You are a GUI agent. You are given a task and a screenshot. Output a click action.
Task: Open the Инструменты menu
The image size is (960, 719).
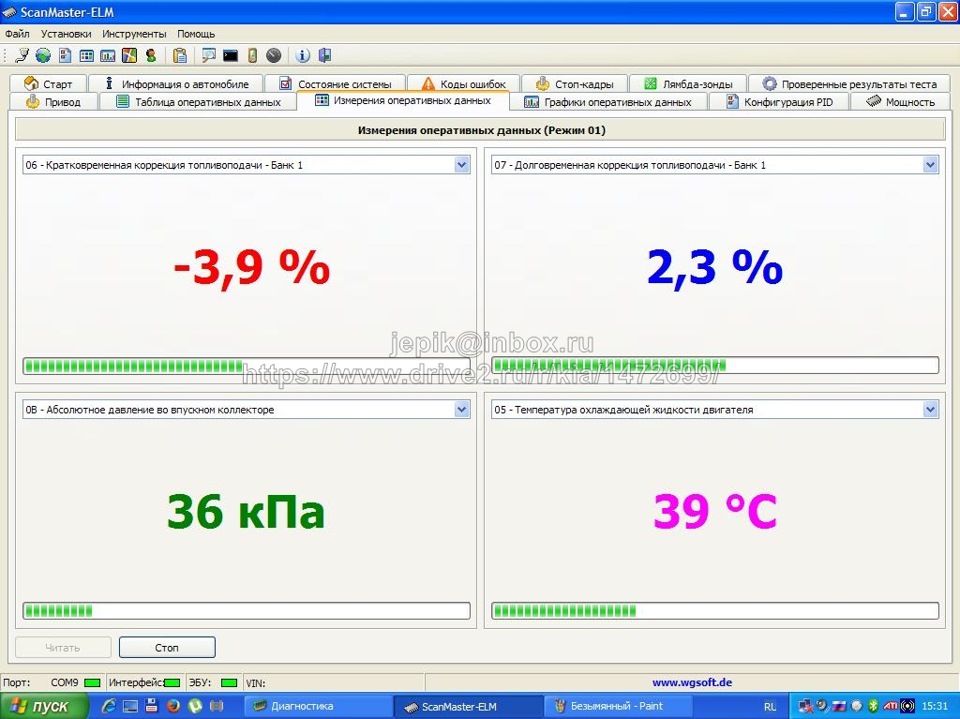134,34
